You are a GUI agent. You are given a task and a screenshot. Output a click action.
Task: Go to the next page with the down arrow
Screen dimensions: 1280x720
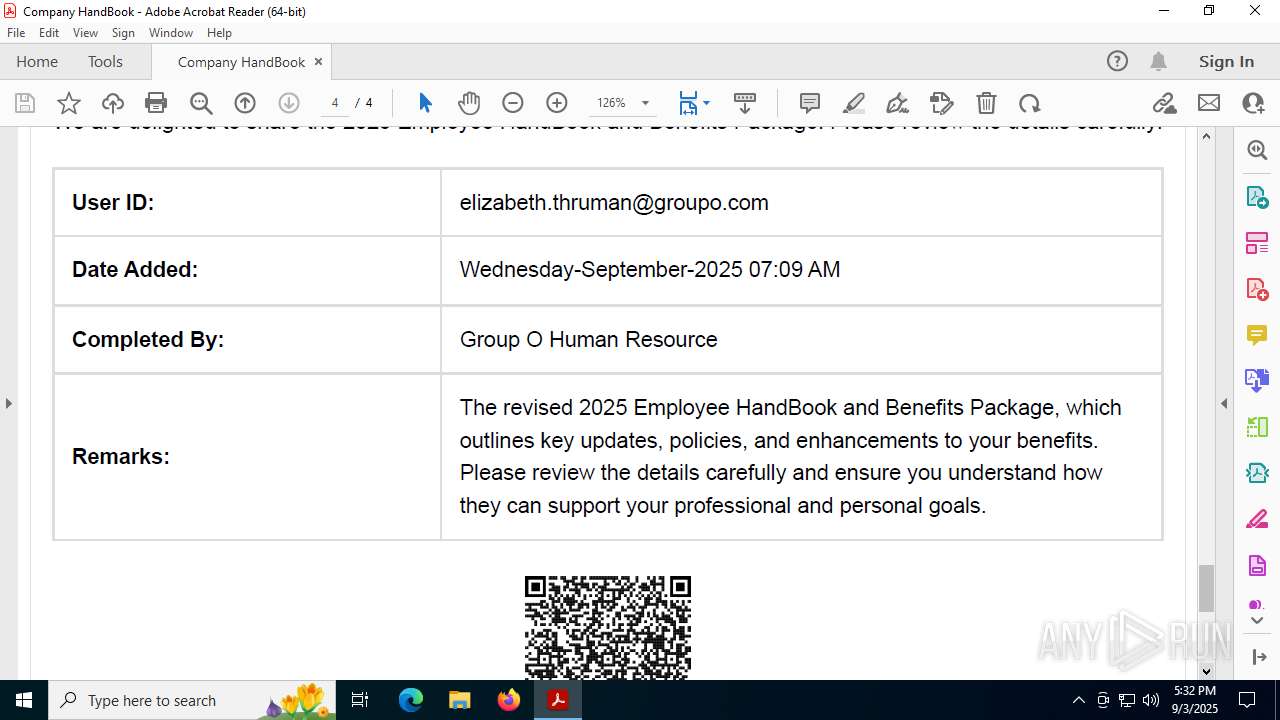point(289,103)
